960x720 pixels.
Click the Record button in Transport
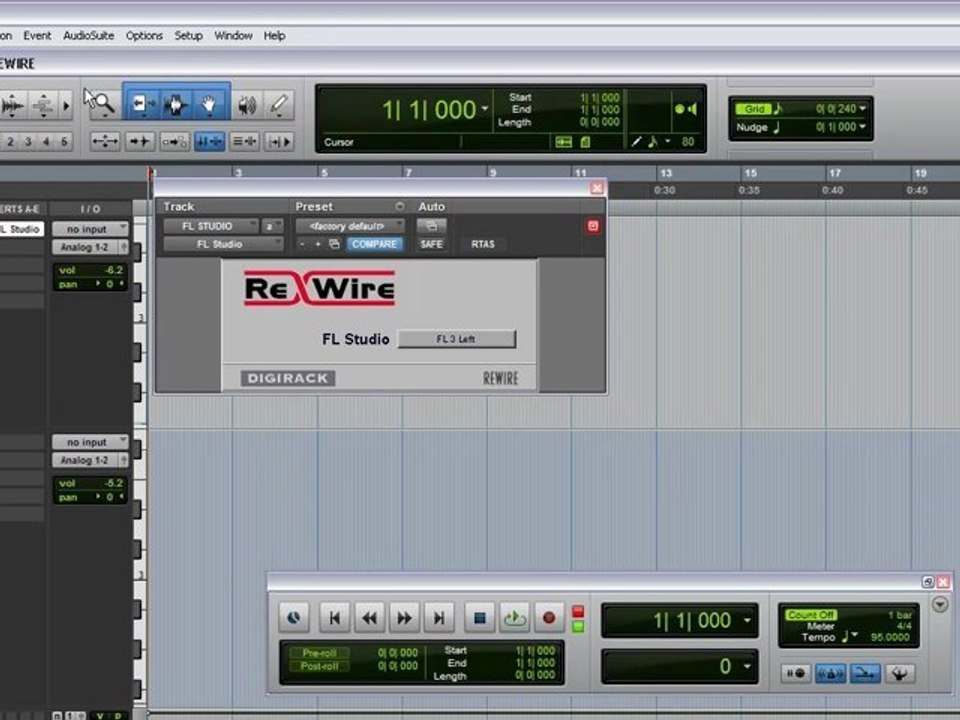click(x=549, y=617)
